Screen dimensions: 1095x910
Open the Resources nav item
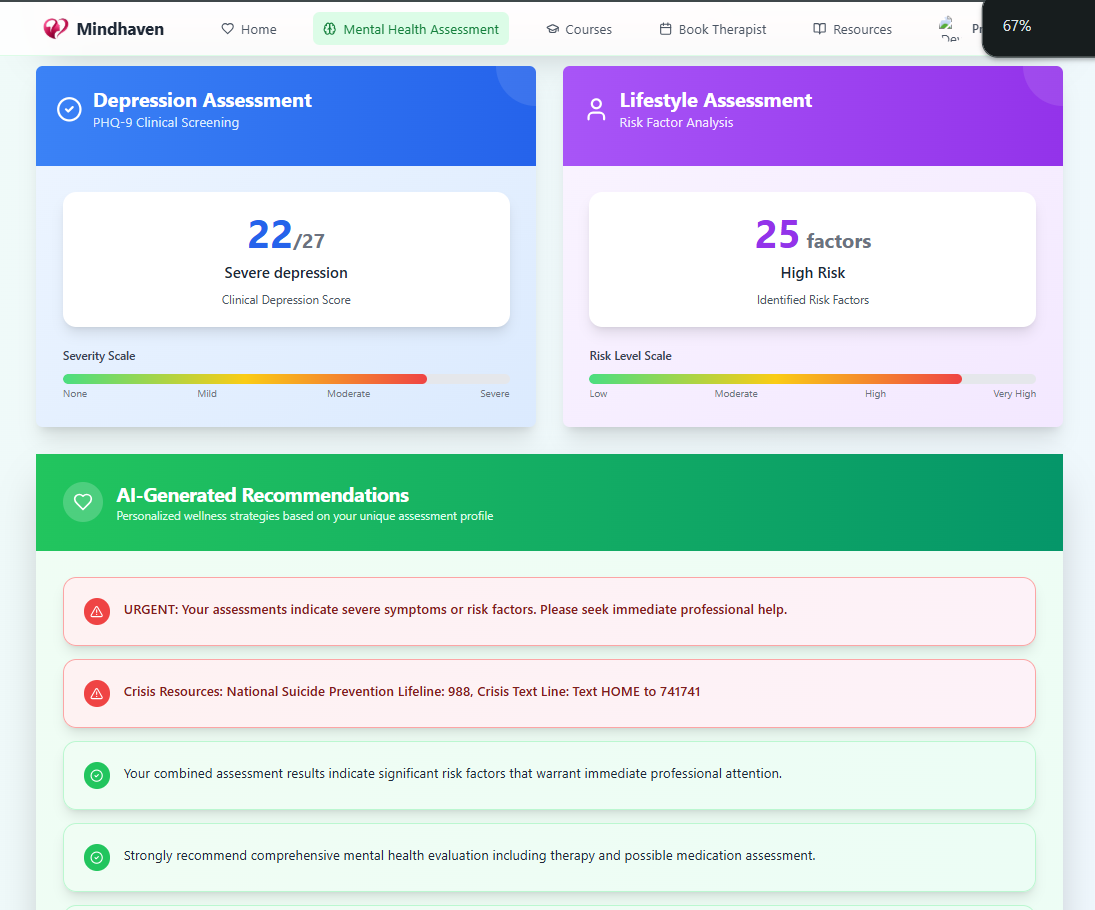853,29
